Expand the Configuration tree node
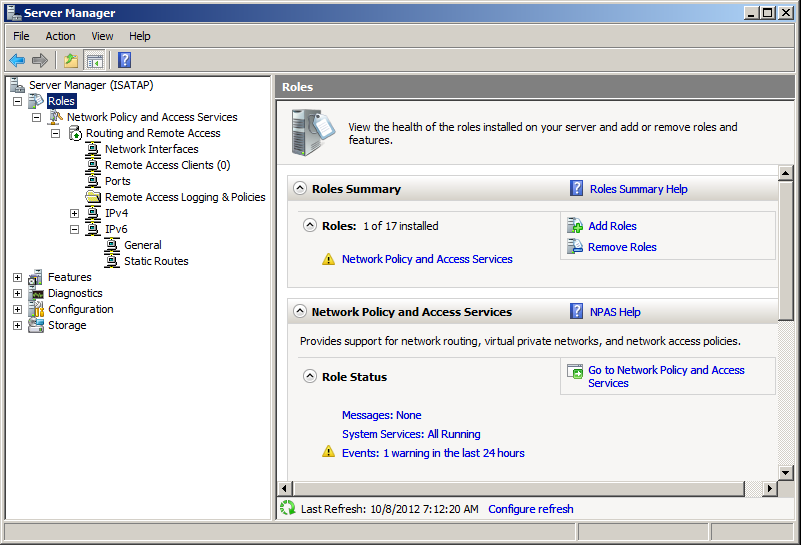Screen dimensions: 801x545 click(x=18, y=310)
